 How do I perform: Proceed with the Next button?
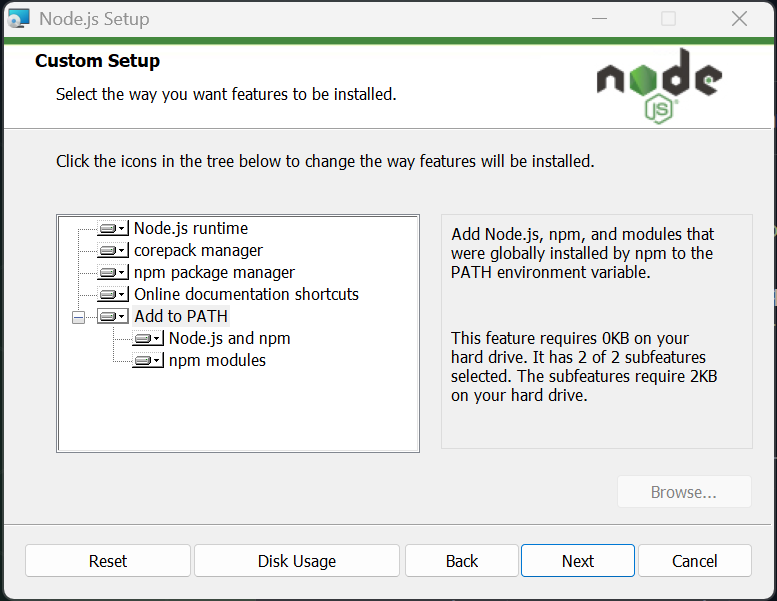(578, 561)
